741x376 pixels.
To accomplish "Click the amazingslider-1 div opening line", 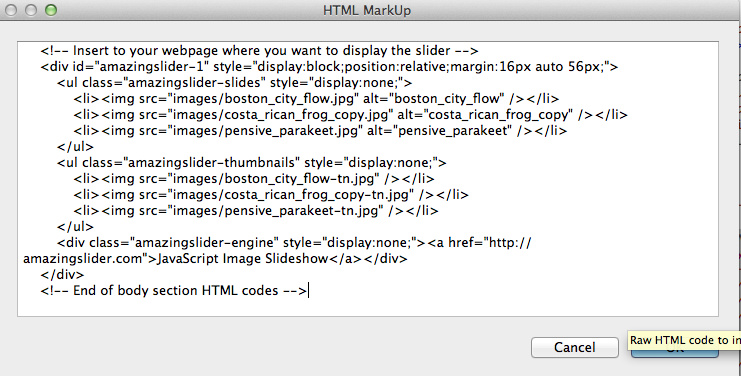I will 329,67.
